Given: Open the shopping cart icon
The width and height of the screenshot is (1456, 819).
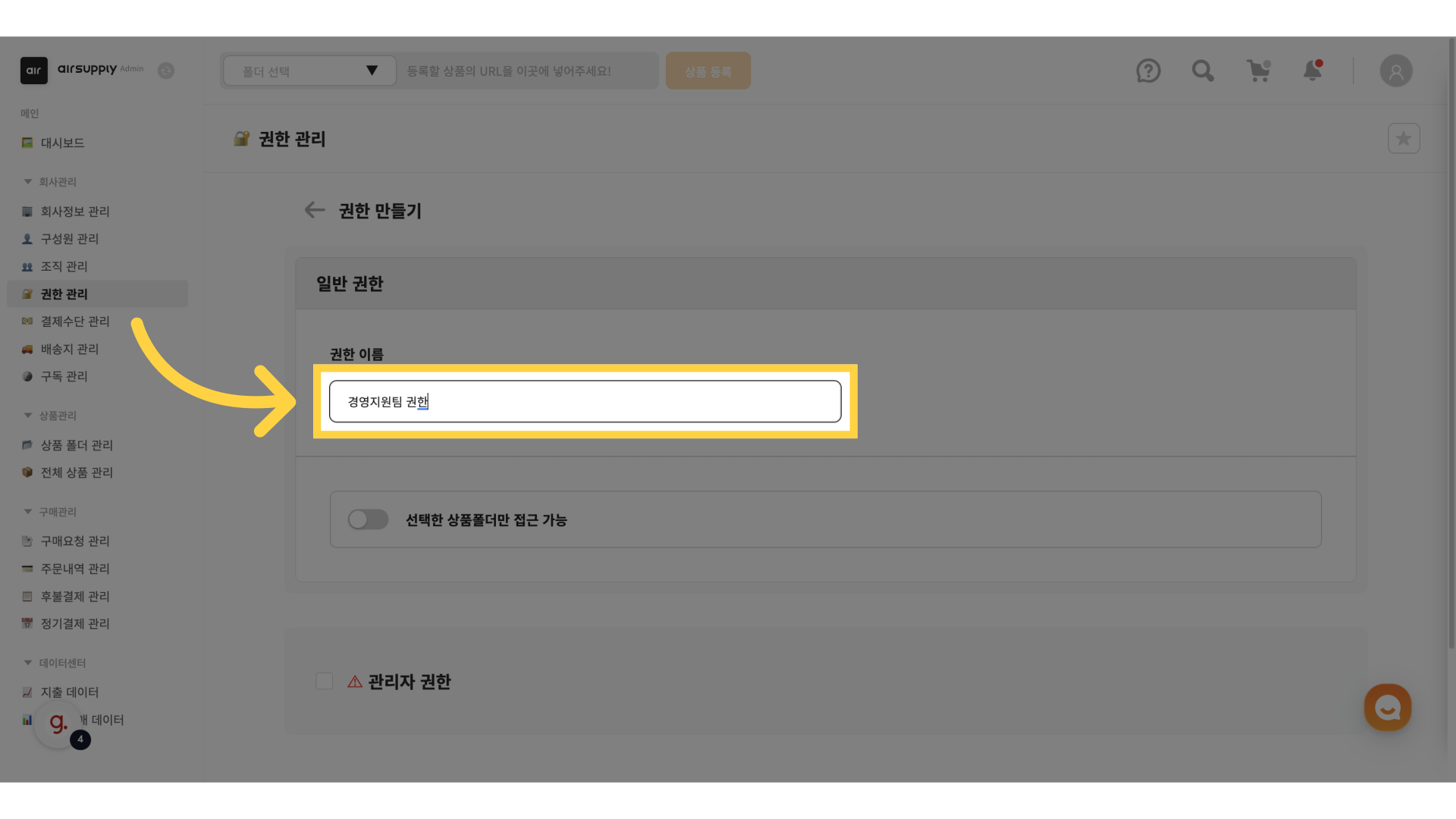Looking at the screenshot, I should click(x=1258, y=71).
